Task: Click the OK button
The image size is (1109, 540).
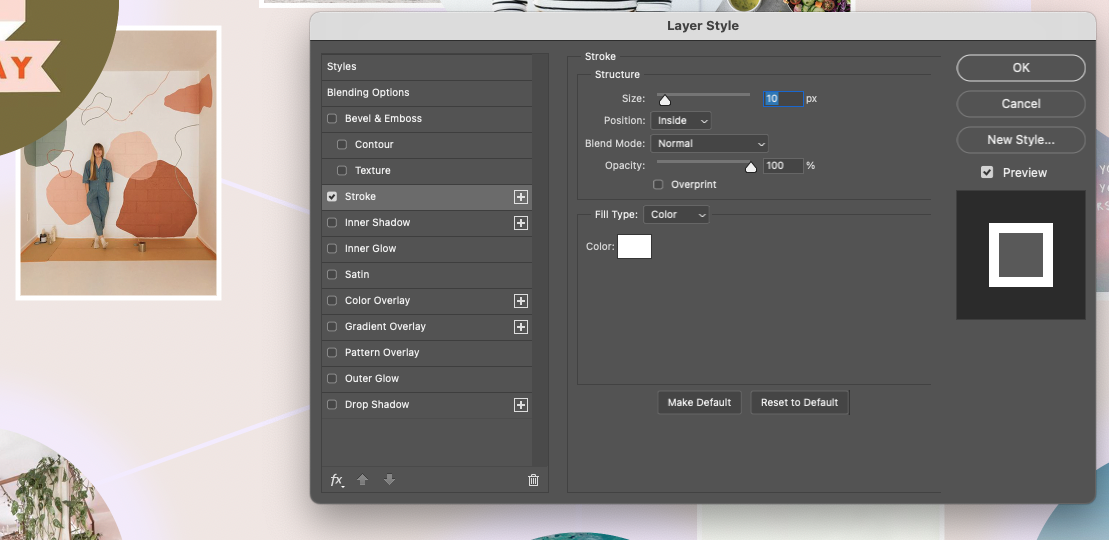Action: point(1021,68)
